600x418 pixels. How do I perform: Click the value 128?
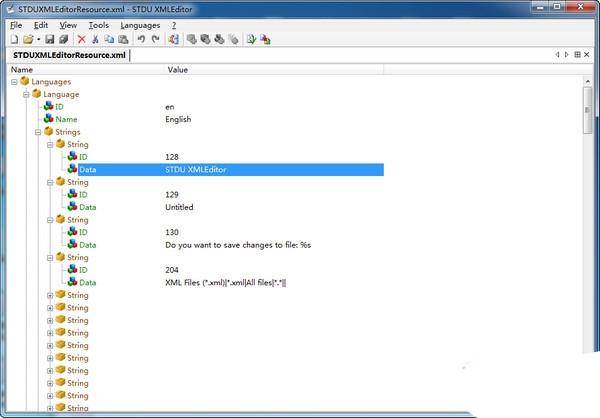pos(172,157)
